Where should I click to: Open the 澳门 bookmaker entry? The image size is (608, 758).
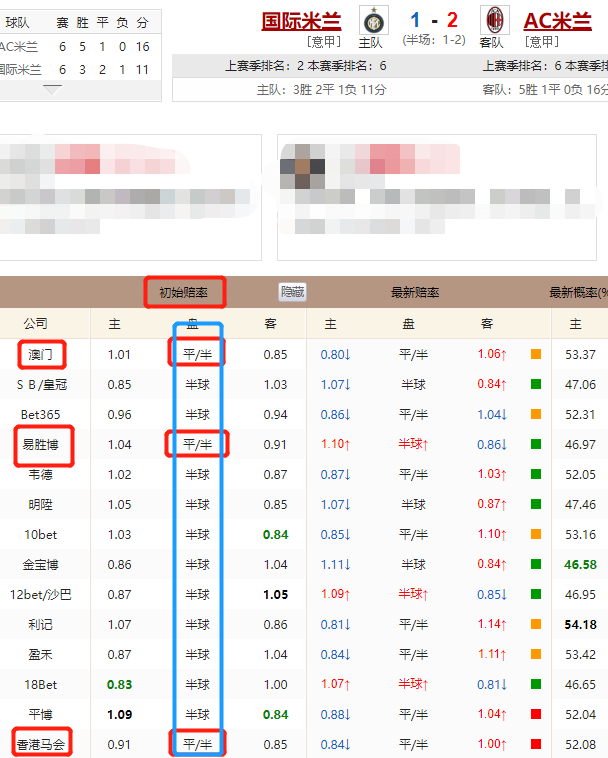42,354
